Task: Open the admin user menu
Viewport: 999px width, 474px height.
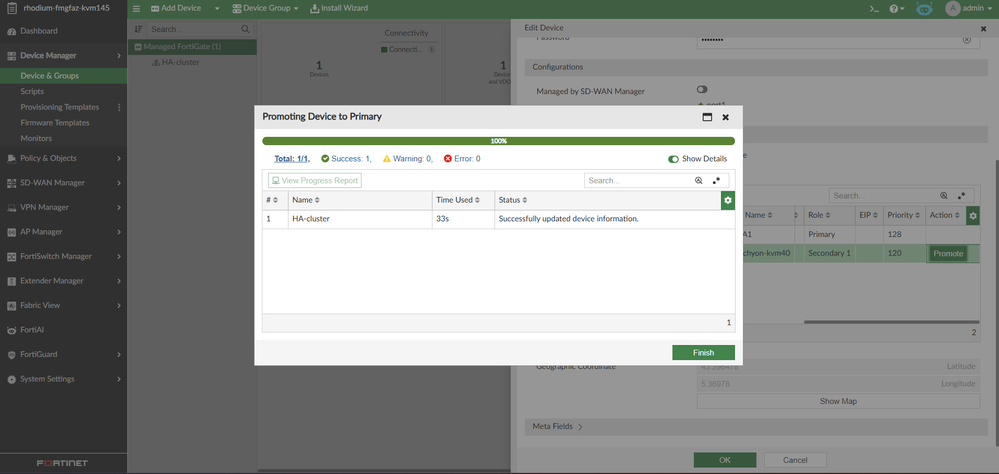Action: pos(968,8)
